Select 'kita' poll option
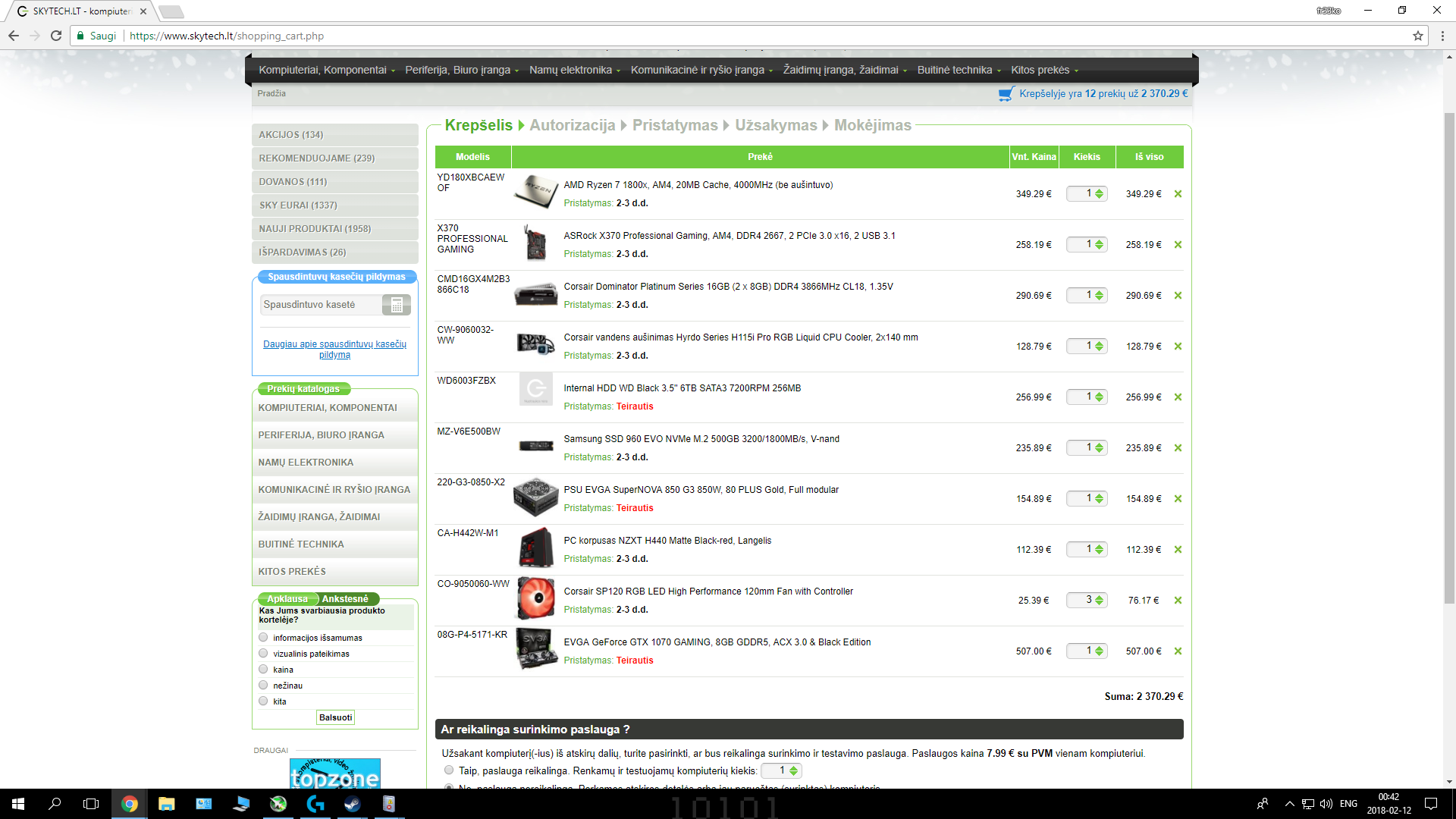The image size is (1456, 819). pos(263,701)
